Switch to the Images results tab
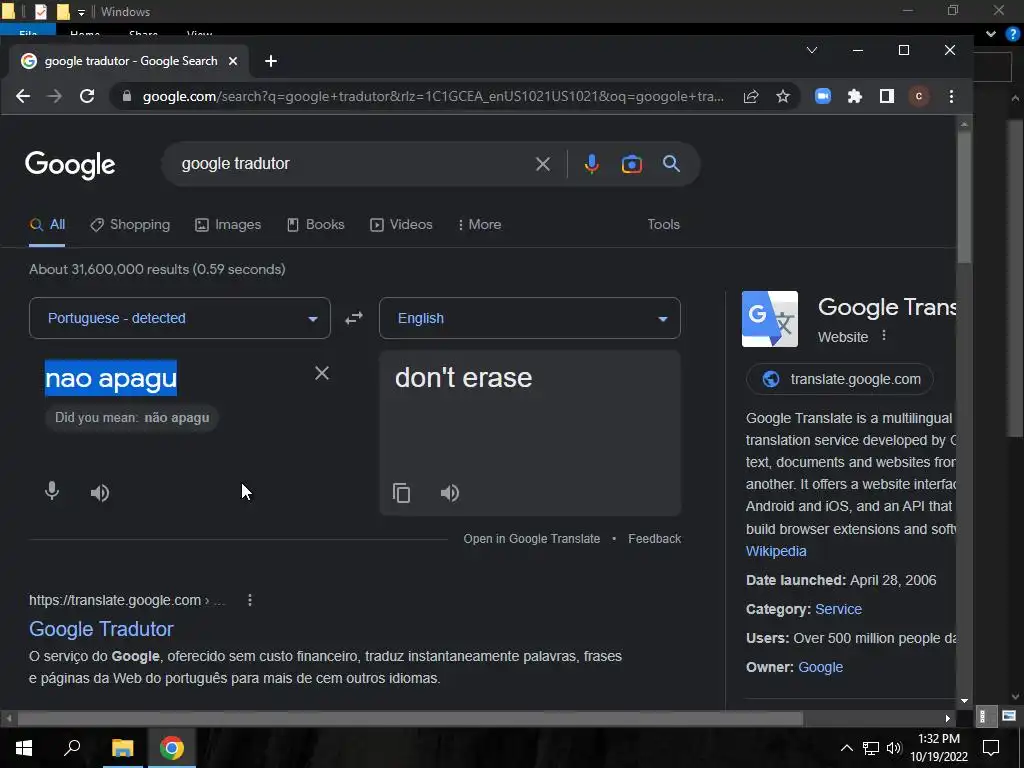The image size is (1024, 768). point(228,225)
